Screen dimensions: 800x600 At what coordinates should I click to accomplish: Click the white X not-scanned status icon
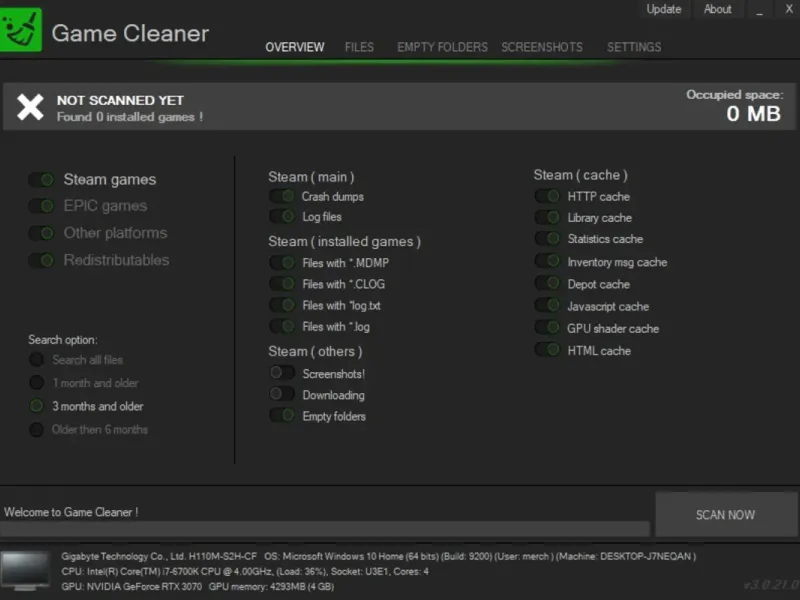(x=30, y=107)
